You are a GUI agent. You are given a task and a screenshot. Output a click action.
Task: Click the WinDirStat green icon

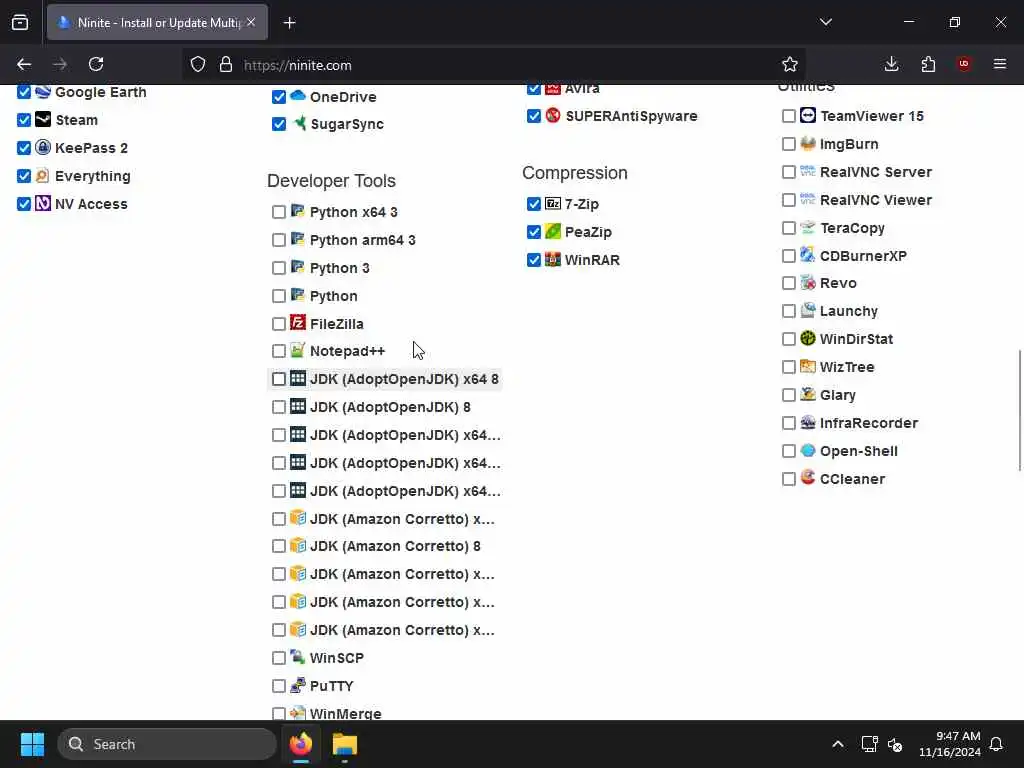[x=808, y=338]
